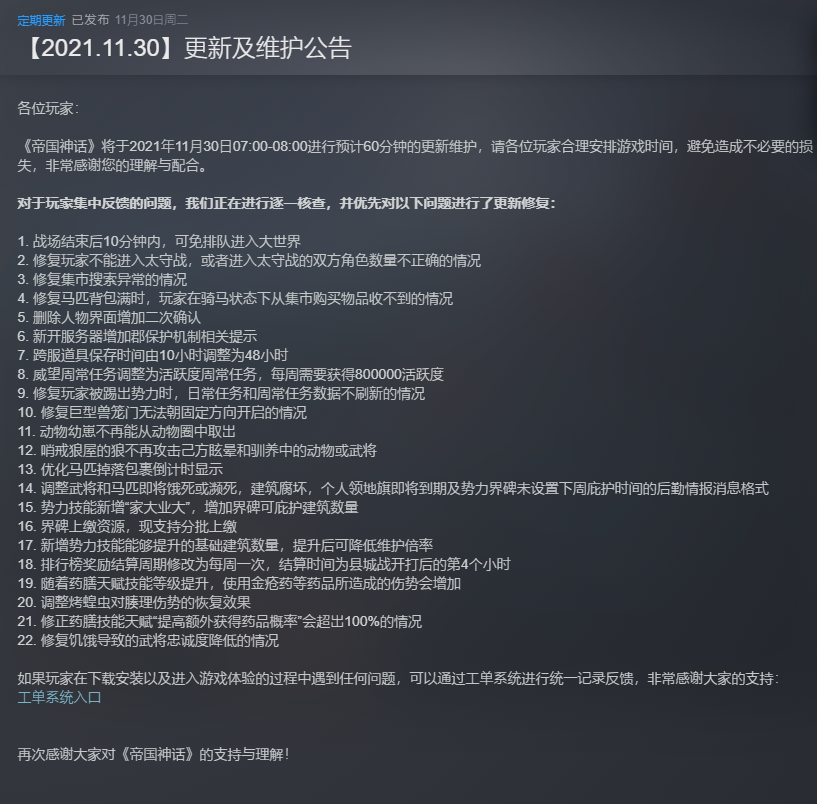
Task: Click item 16 界碑上缴资源 line
Action: pyautogui.click(x=127, y=526)
